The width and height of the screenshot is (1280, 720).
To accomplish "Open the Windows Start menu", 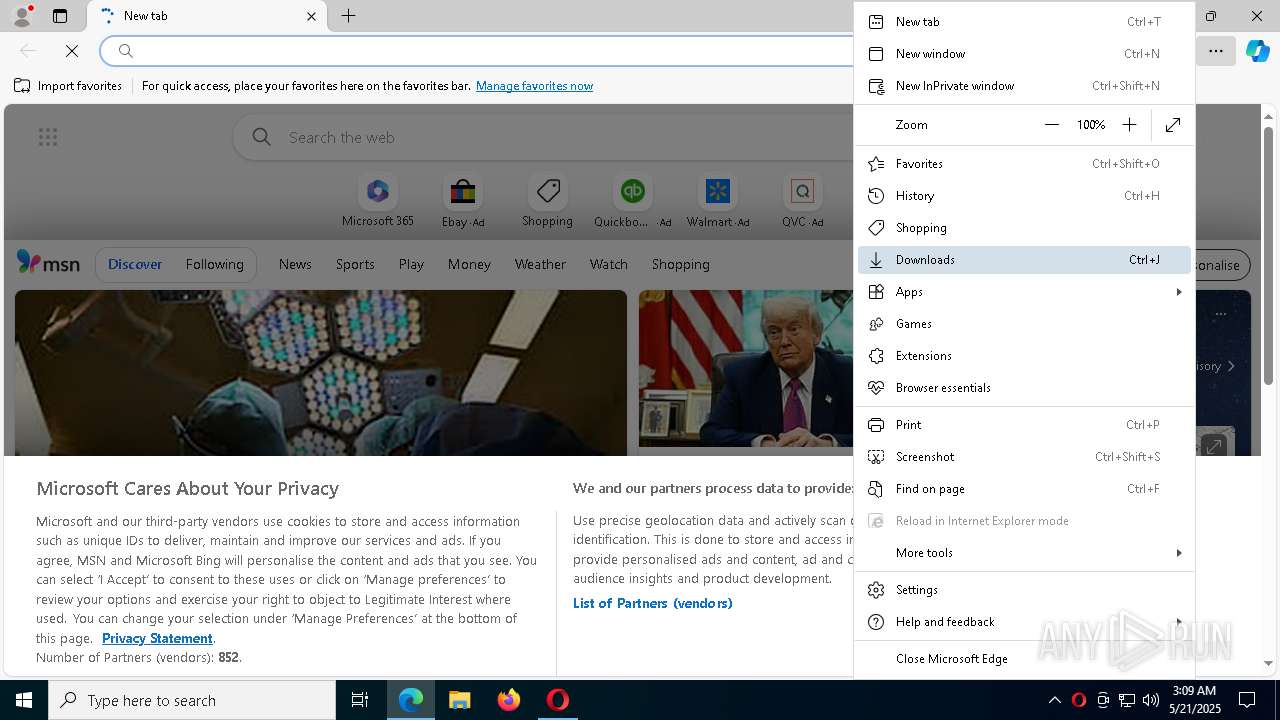I will [x=24, y=700].
